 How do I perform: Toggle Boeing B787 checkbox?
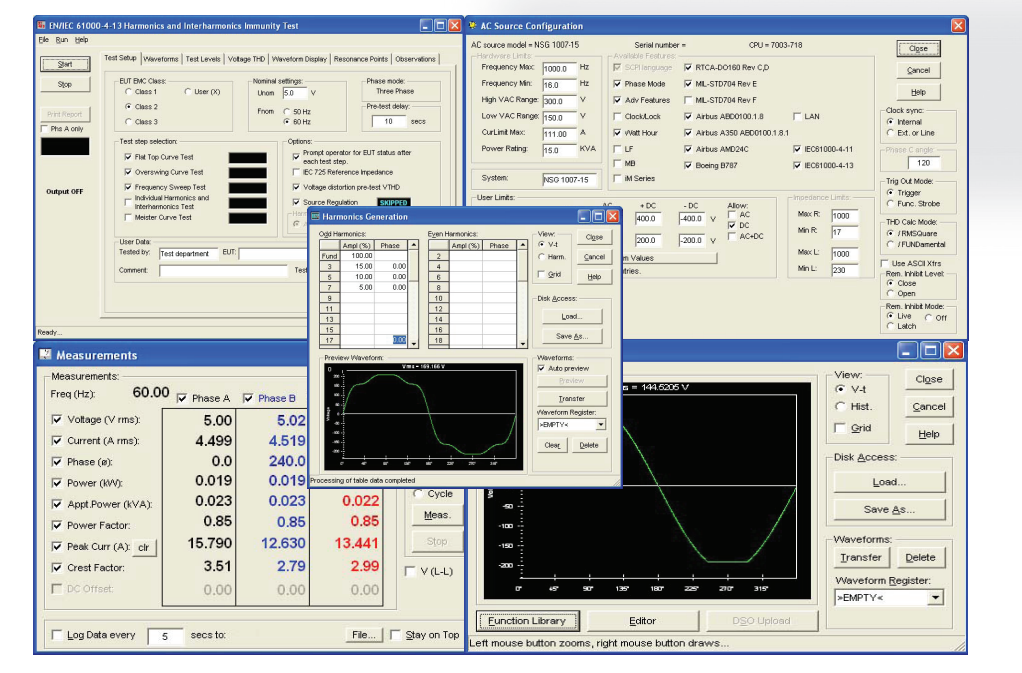[688, 165]
